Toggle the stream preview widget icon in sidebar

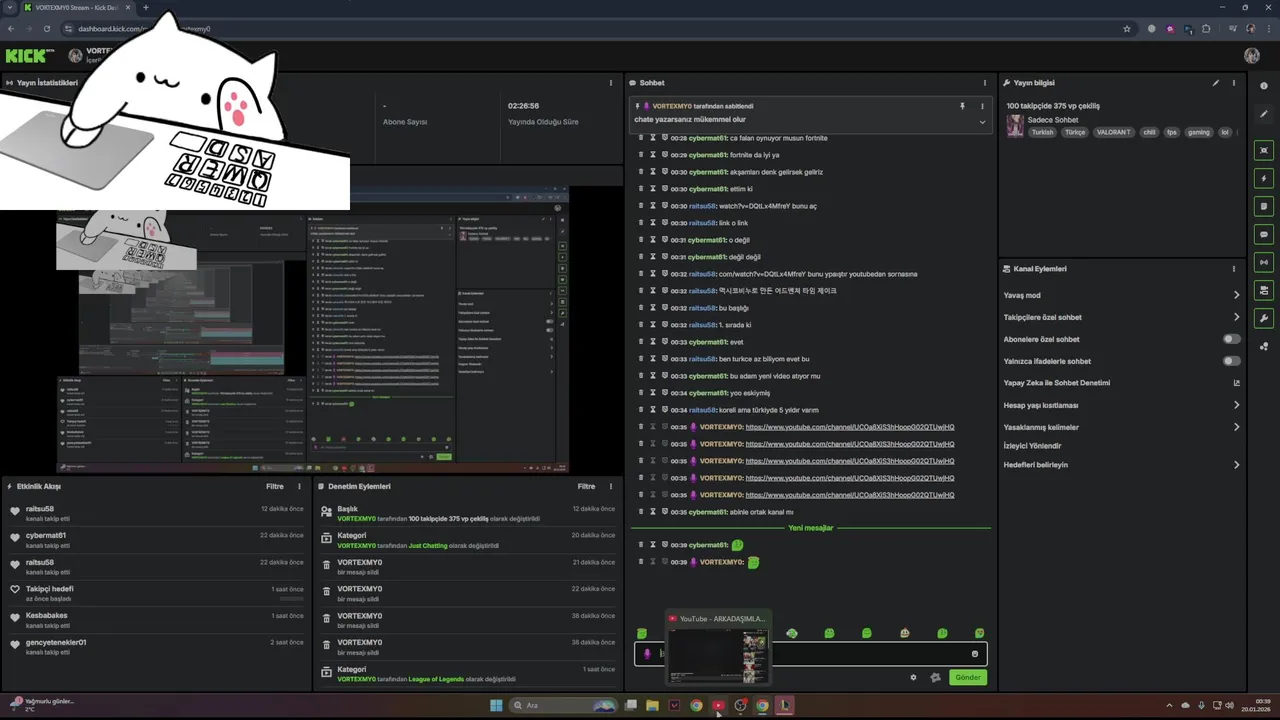coord(1264,150)
